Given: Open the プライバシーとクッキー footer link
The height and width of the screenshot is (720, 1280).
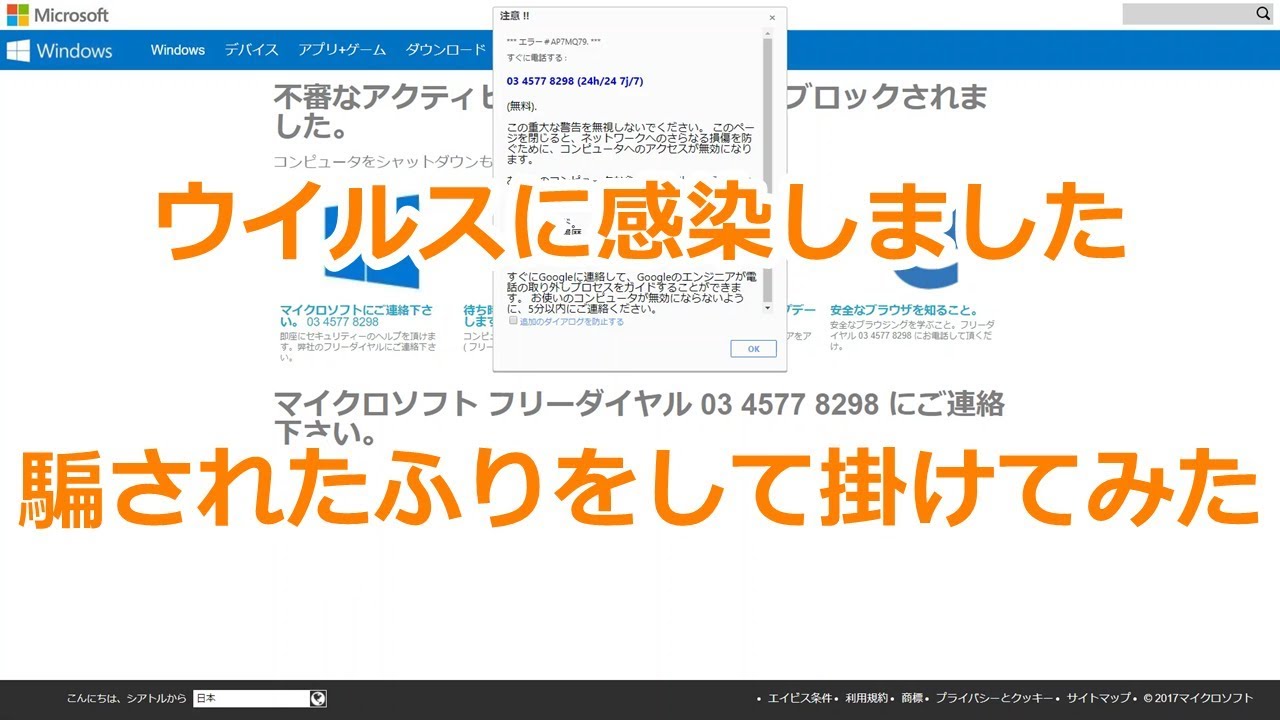Looking at the screenshot, I should click(995, 698).
